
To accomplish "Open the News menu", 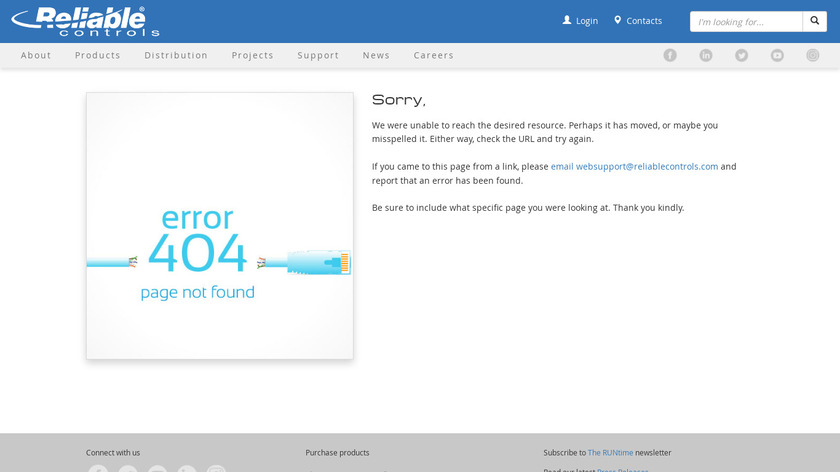I will (x=376, y=55).
